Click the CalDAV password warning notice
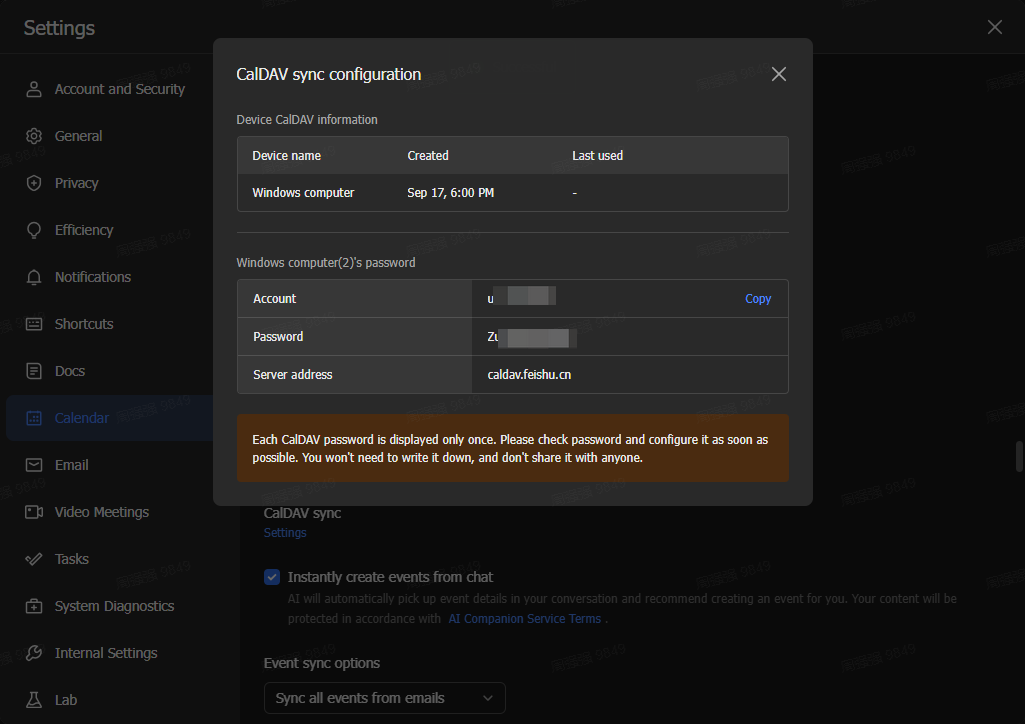This screenshot has width=1025, height=724. click(x=512, y=448)
